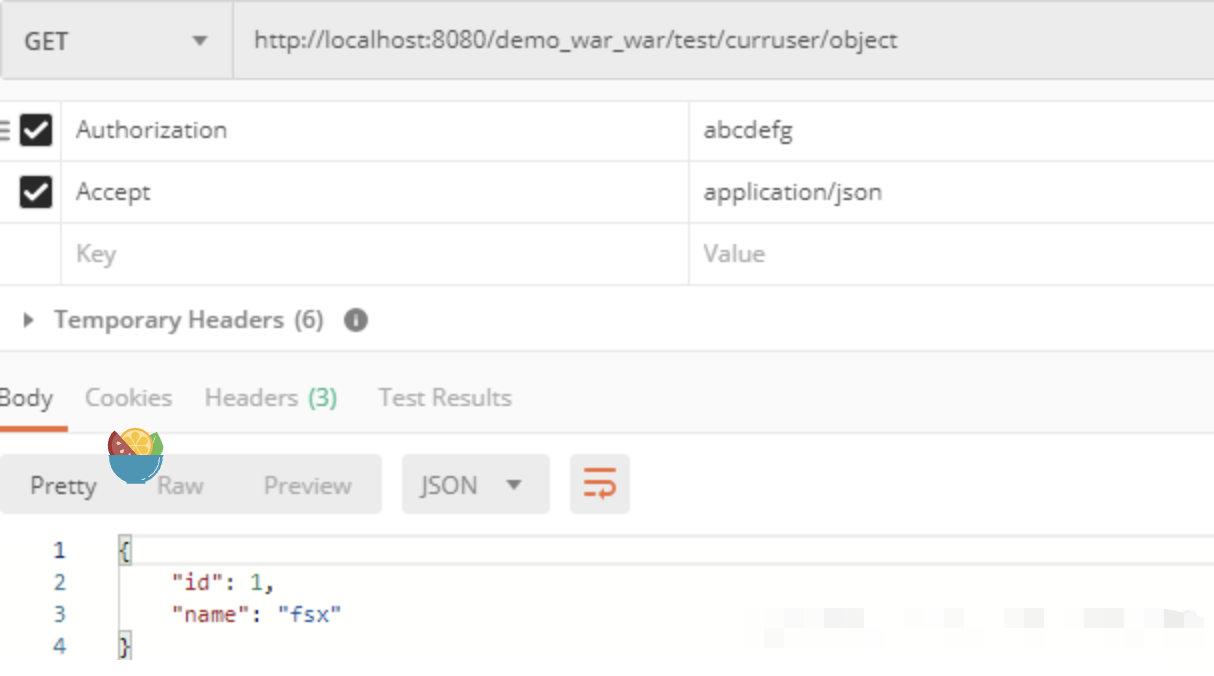The image size is (1214, 676).
Task: Click the drag handle beside Authorization row
Action: 5,130
